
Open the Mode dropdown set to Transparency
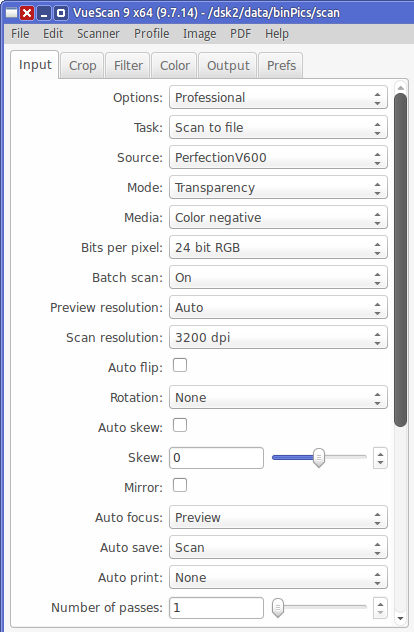[278, 188]
